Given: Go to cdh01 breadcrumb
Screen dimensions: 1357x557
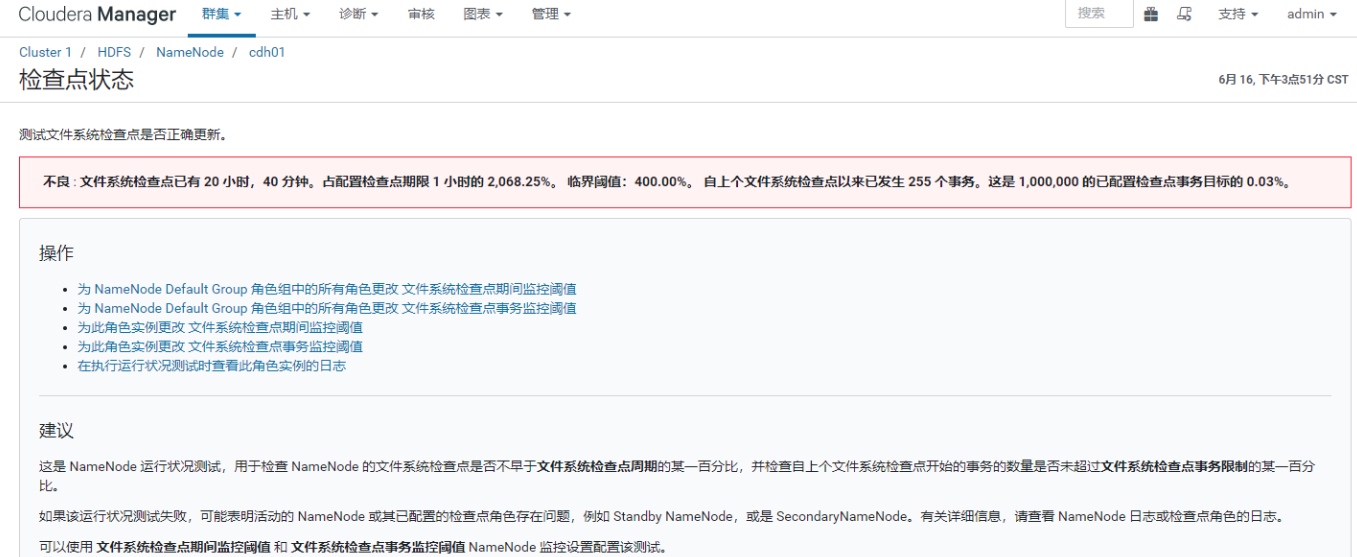Looking at the screenshot, I should [267, 52].
